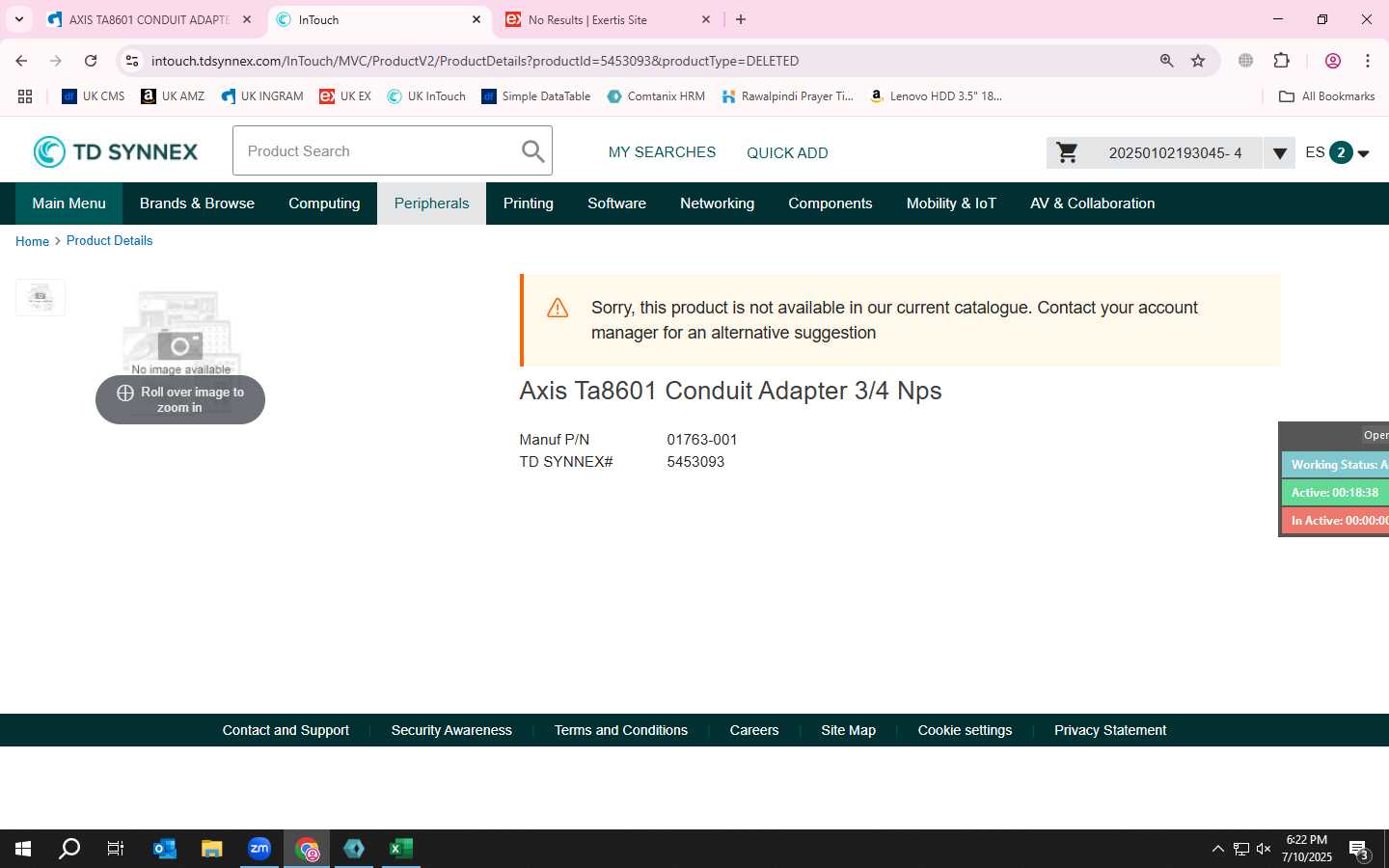This screenshot has width=1389, height=868.
Task: Open Windows Start menu
Action: tap(23, 849)
